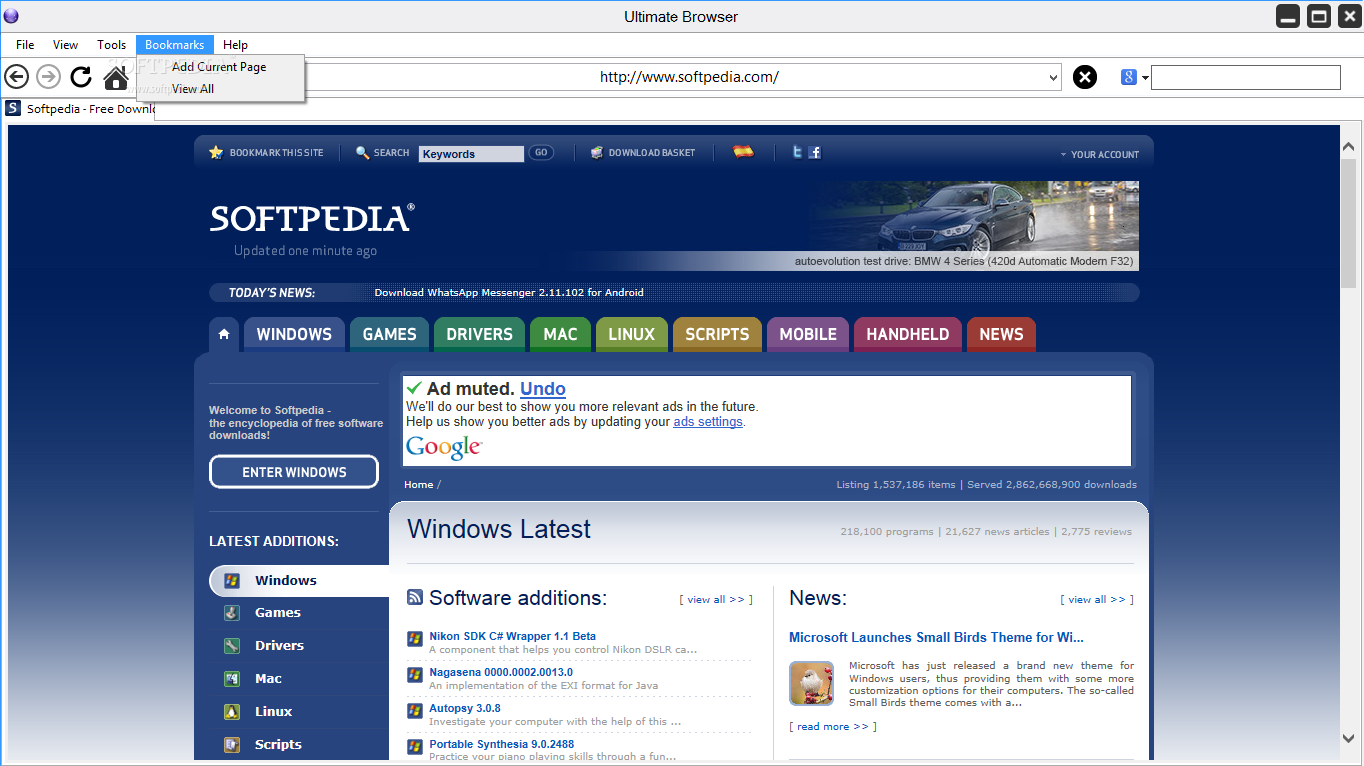The image size is (1364, 766).
Task: Open the GAMES category tab
Action: (x=389, y=334)
